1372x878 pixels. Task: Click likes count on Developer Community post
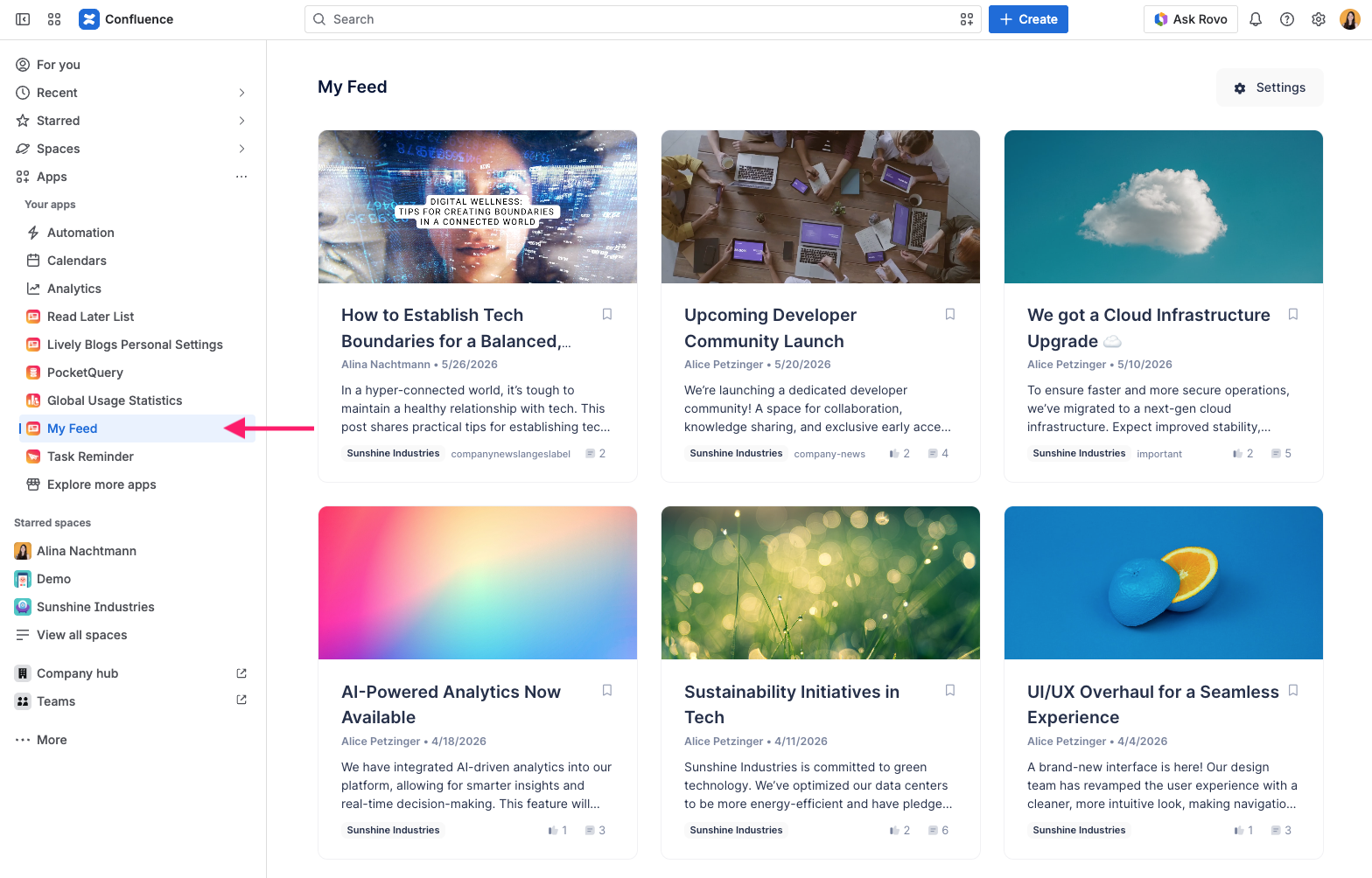tap(906, 453)
